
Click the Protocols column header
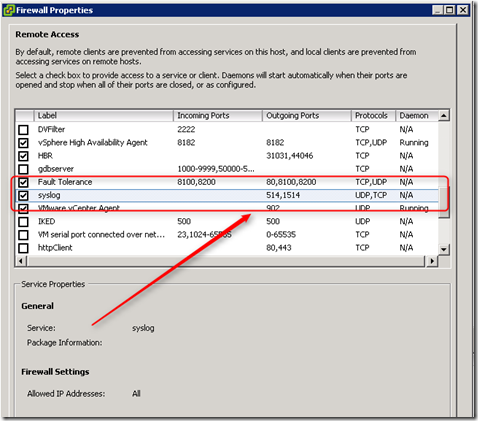click(x=373, y=116)
